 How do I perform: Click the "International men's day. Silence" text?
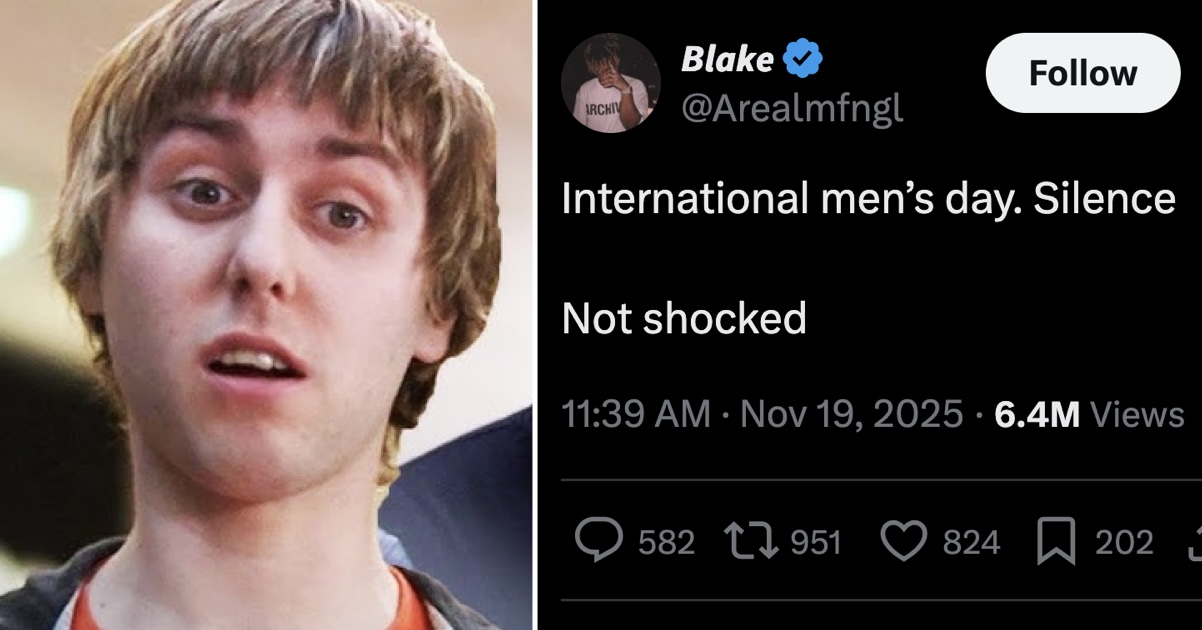click(x=868, y=200)
